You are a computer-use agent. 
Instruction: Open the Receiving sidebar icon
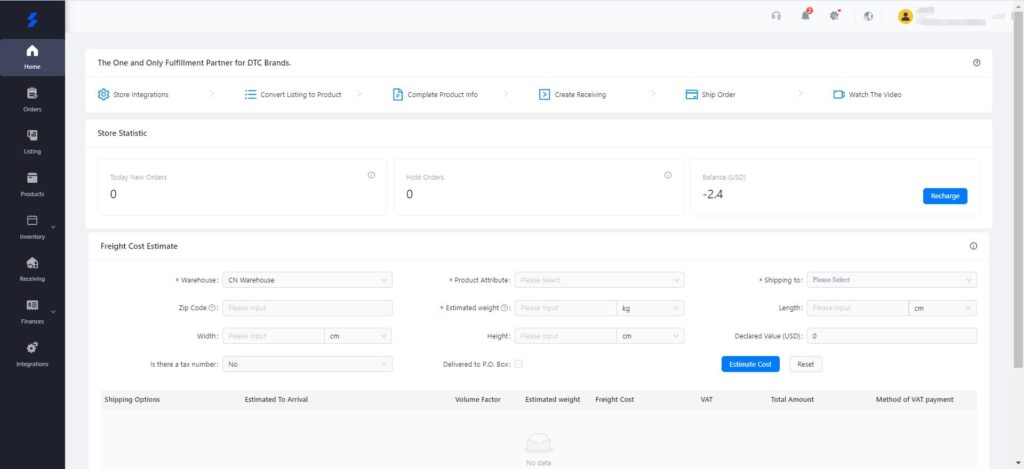click(x=32, y=268)
